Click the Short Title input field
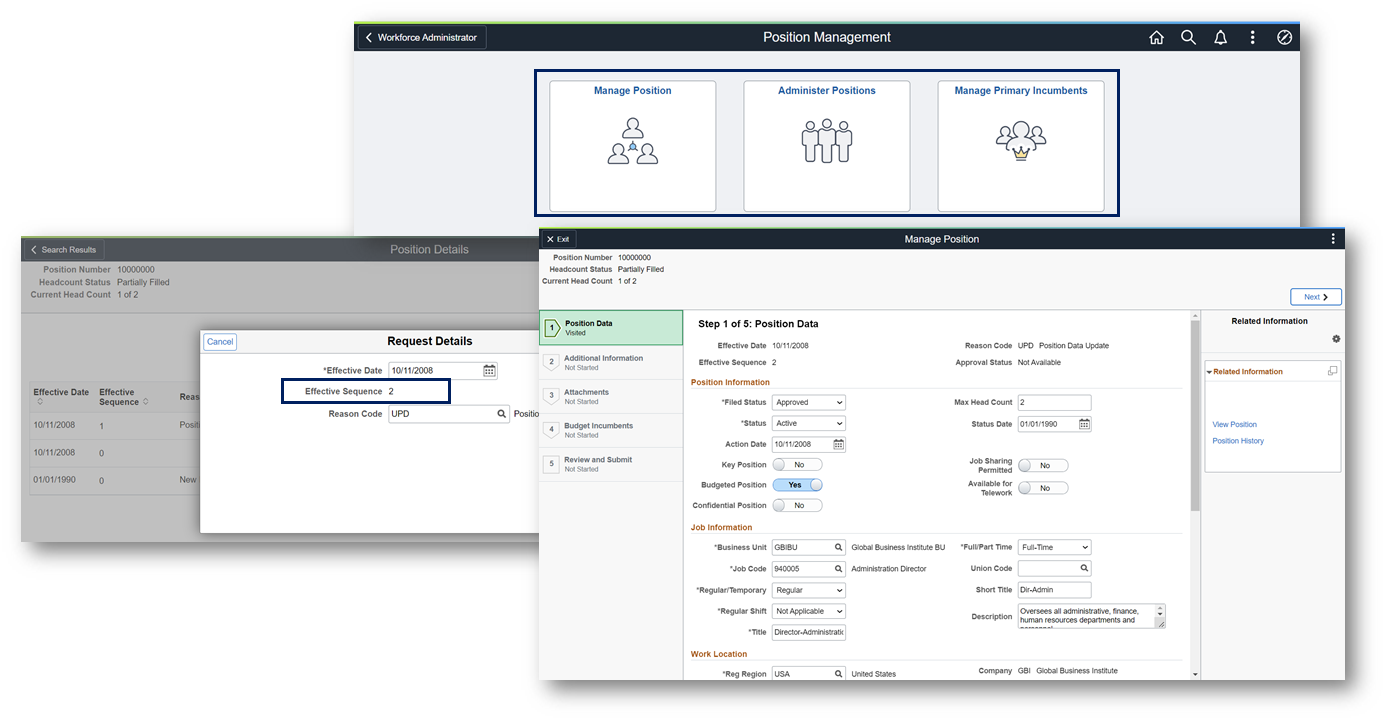The image size is (1387, 722). [1055, 590]
